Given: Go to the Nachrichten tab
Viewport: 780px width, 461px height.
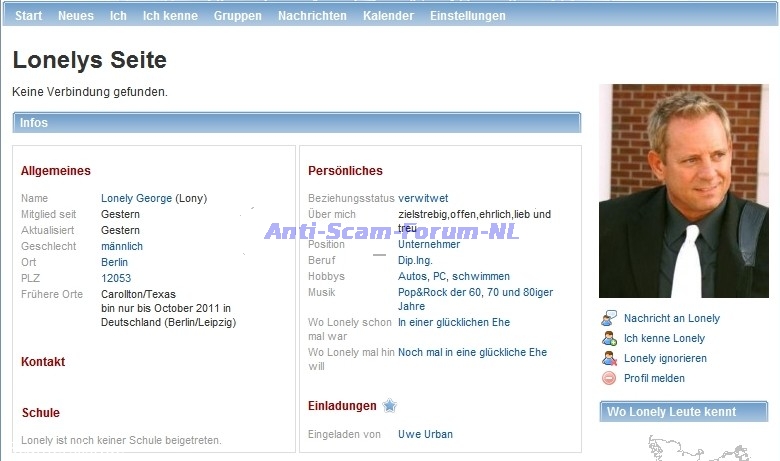Looking at the screenshot, I should 312,16.
